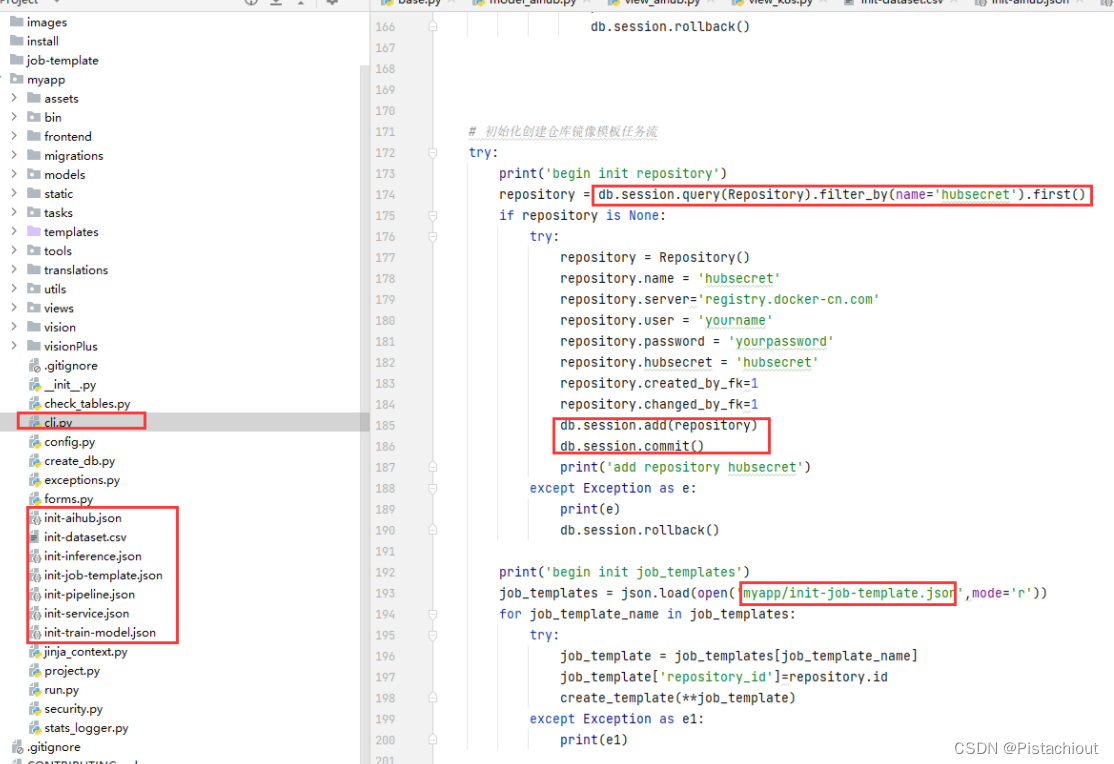1114x764 pixels.
Task: Click the init-inference.json file icon
Action: 35,556
